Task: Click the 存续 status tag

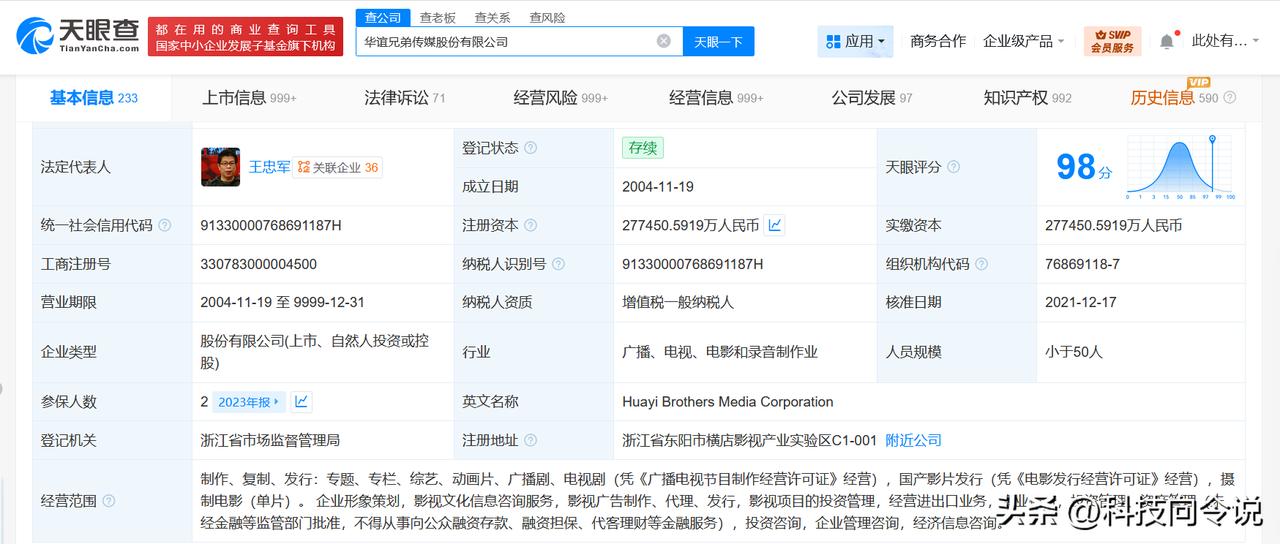Action: click(x=642, y=148)
